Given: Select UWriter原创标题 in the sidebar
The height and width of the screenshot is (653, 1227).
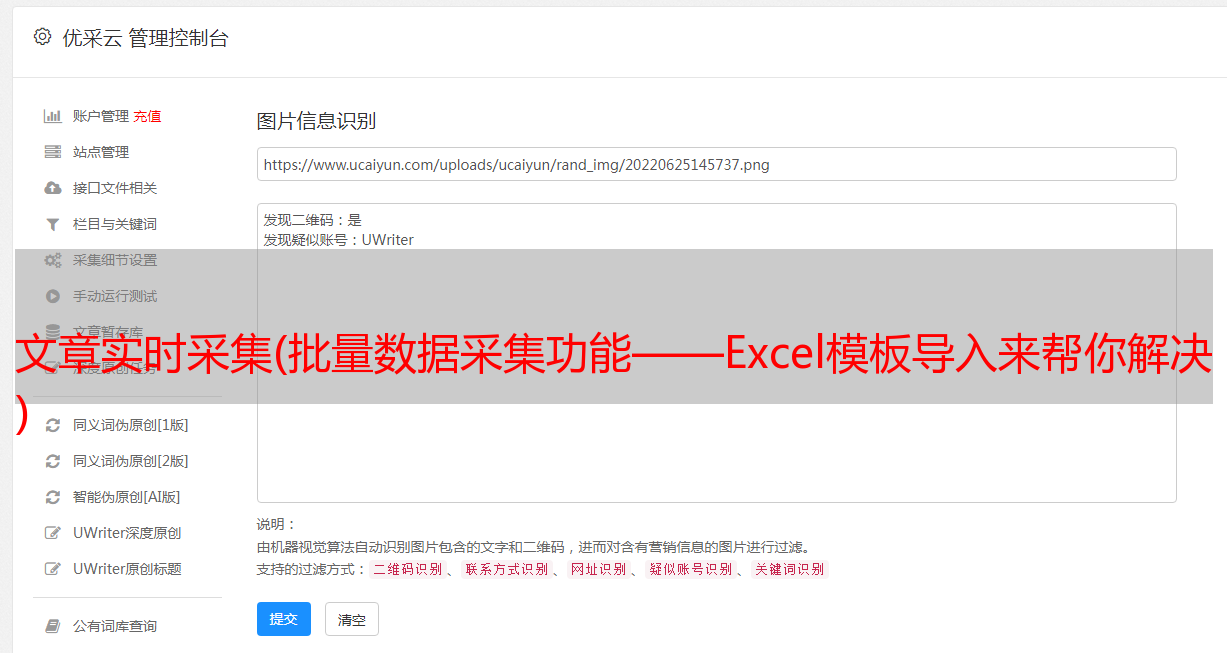Looking at the screenshot, I should [x=127, y=569].
